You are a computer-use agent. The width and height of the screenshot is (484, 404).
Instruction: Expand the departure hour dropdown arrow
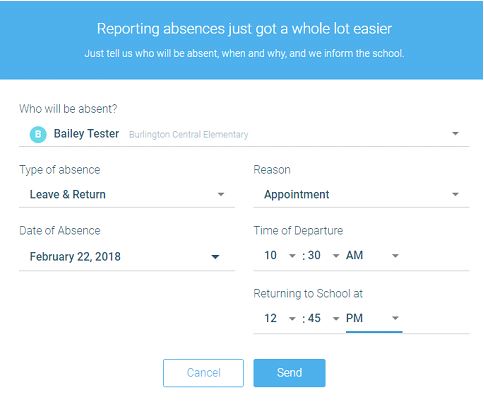292,256
